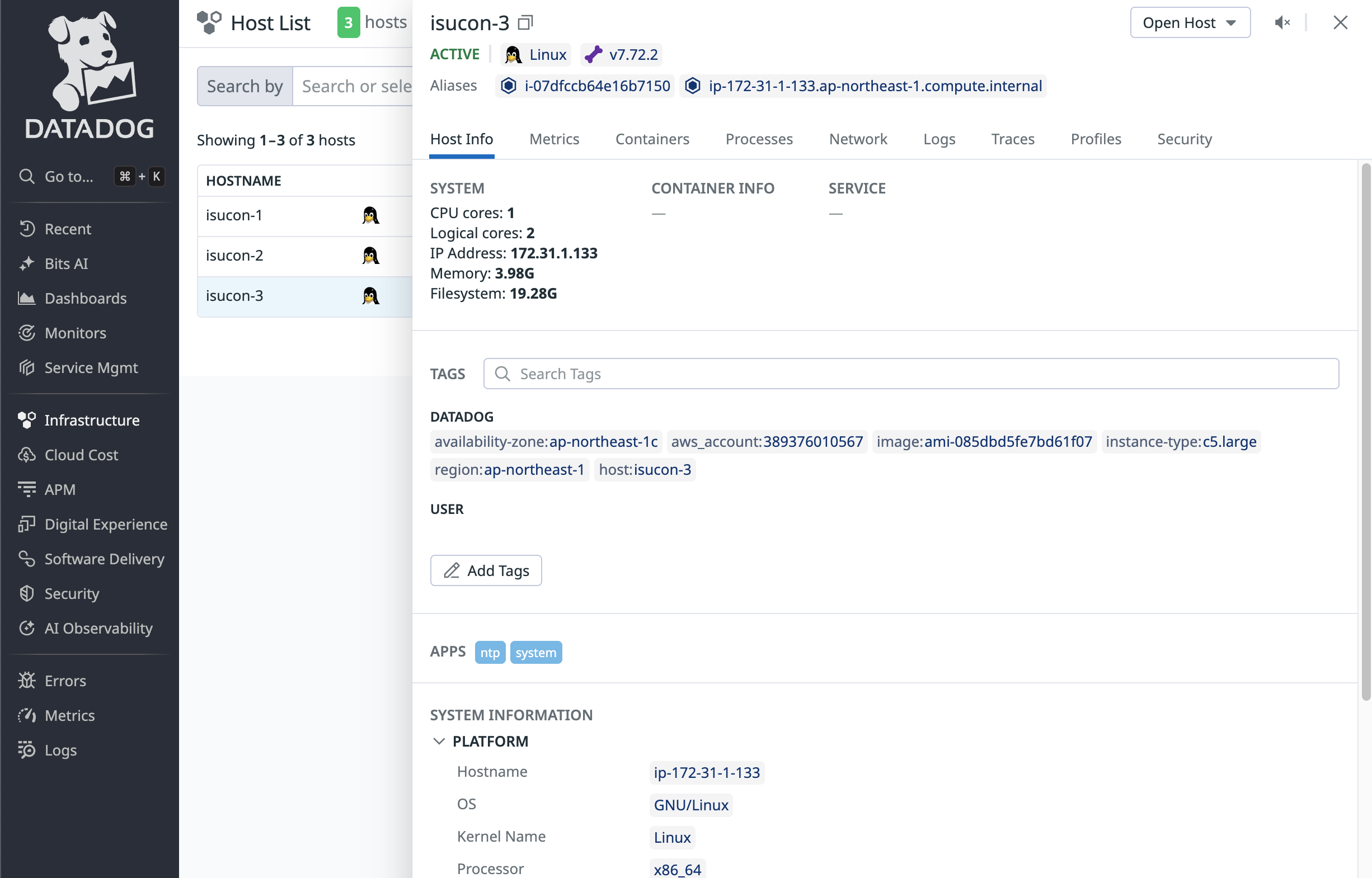Go to Monitors in the sidebar
This screenshot has width=1372, height=878.
pos(76,333)
